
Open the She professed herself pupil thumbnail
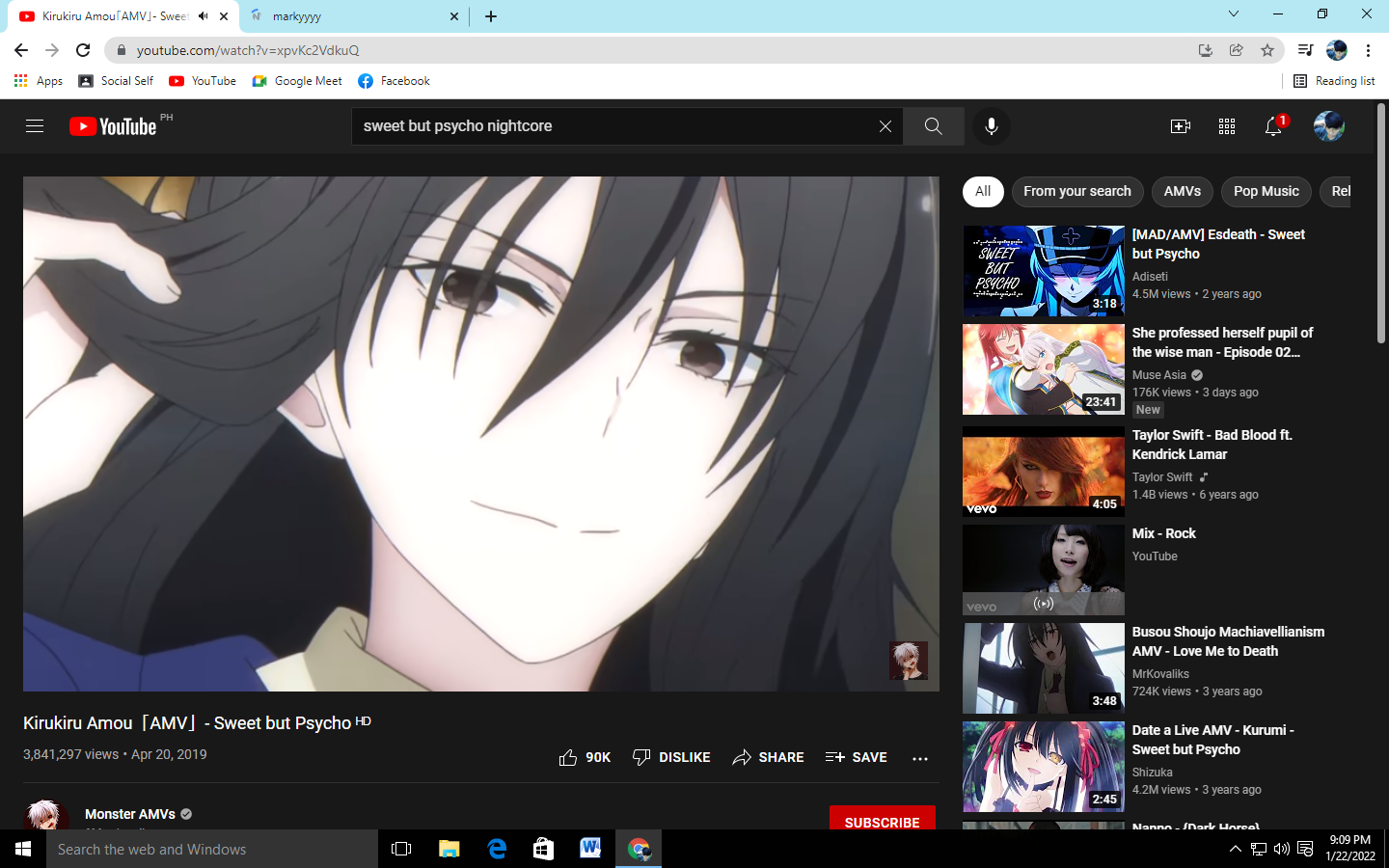1044,369
